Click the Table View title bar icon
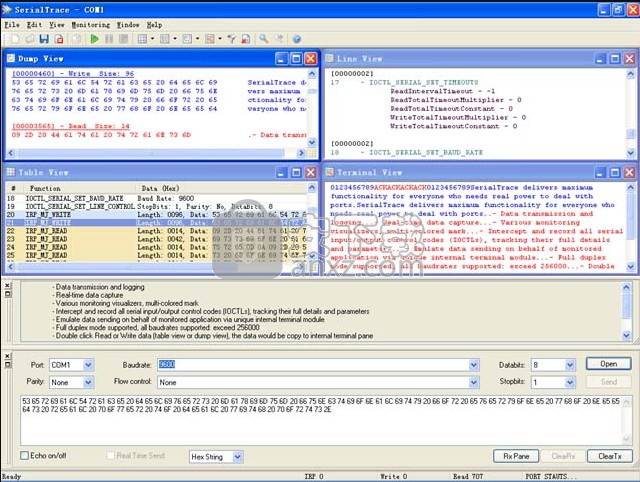The height and width of the screenshot is (482, 640). (11, 172)
